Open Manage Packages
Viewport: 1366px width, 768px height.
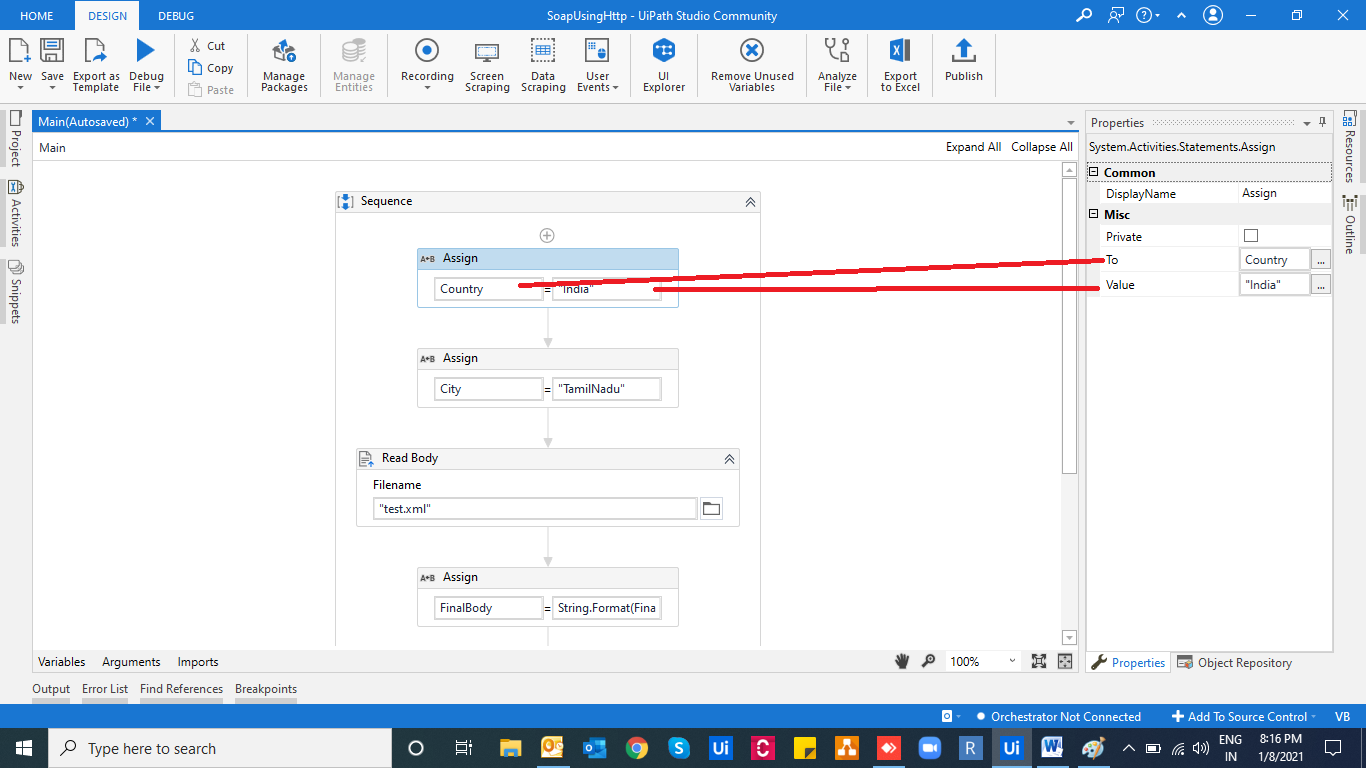click(x=284, y=65)
